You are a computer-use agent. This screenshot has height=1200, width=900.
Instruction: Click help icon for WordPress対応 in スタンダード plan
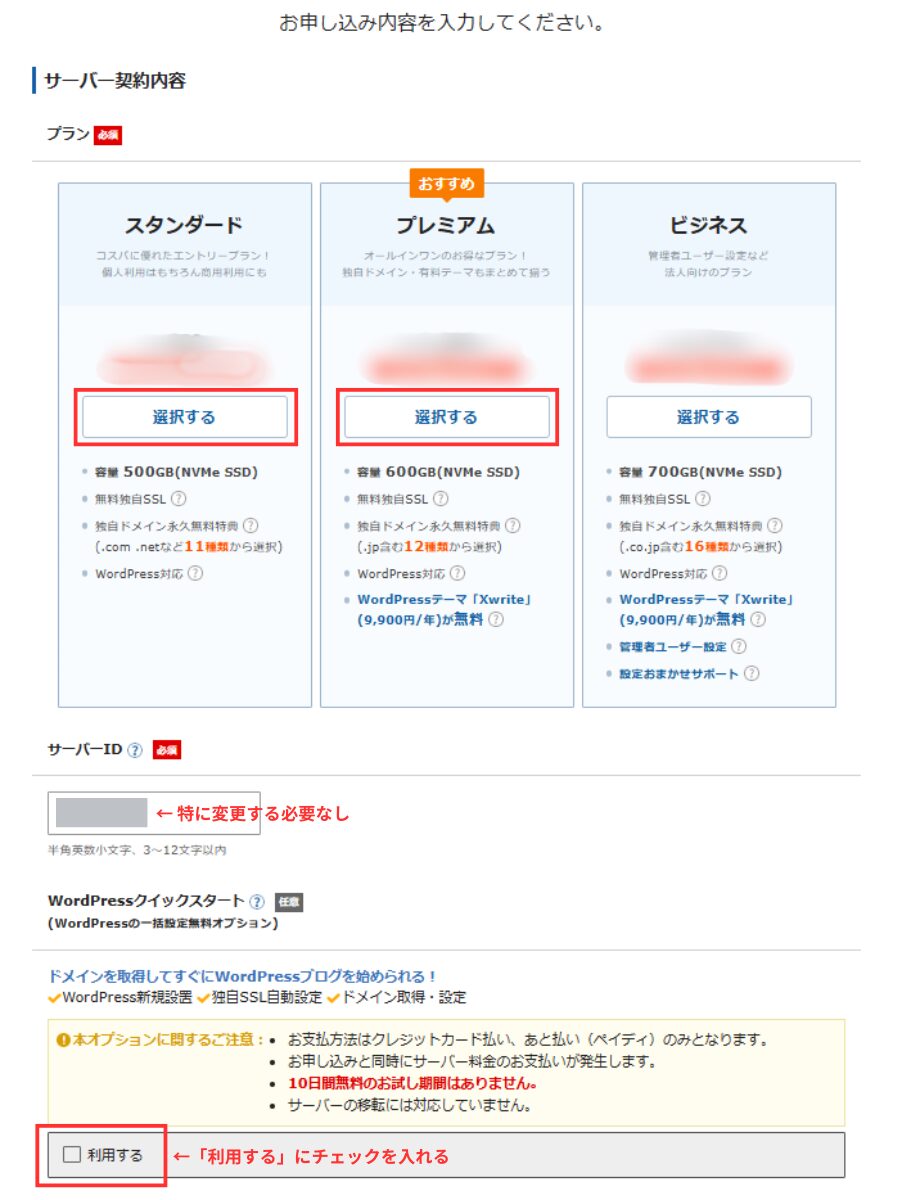pyautogui.click(x=195, y=573)
